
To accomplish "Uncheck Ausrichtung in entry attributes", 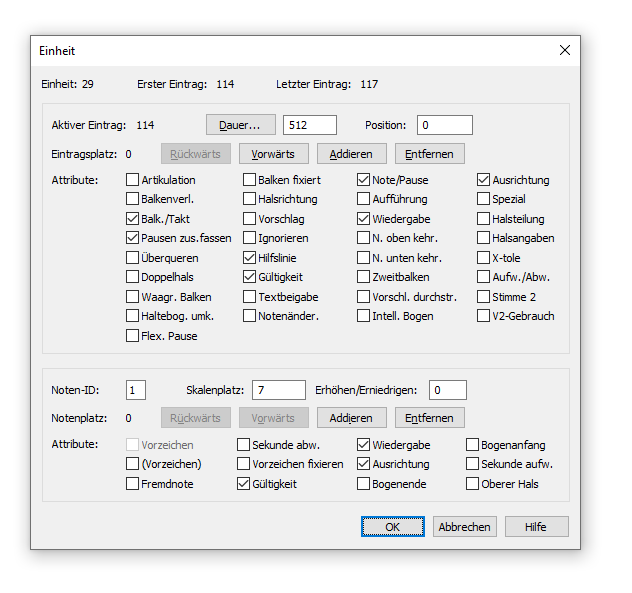I will pyautogui.click(x=483, y=180).
